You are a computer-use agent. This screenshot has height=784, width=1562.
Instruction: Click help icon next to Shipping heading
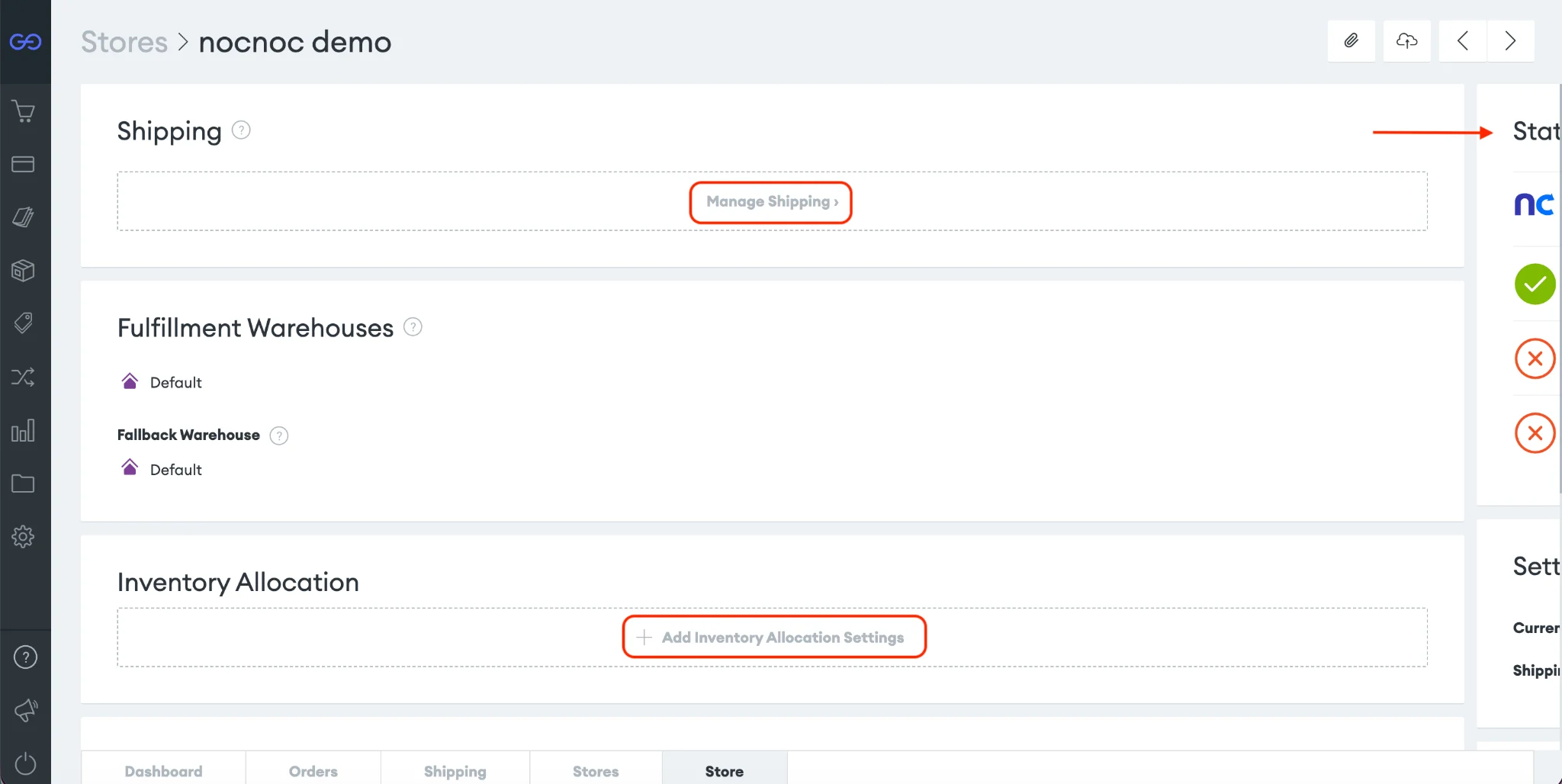(x=241, y=130)
